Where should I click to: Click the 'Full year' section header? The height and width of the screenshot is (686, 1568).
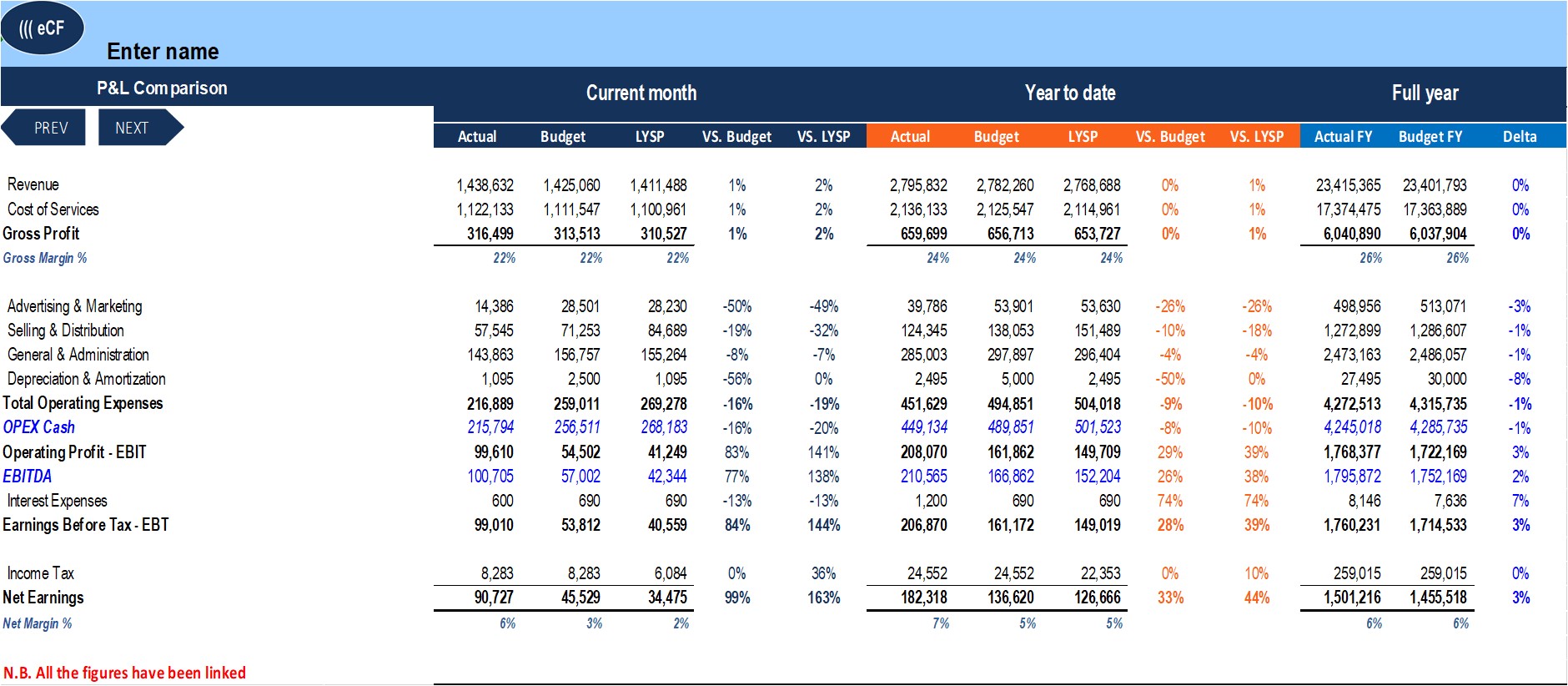point(1425,93)
